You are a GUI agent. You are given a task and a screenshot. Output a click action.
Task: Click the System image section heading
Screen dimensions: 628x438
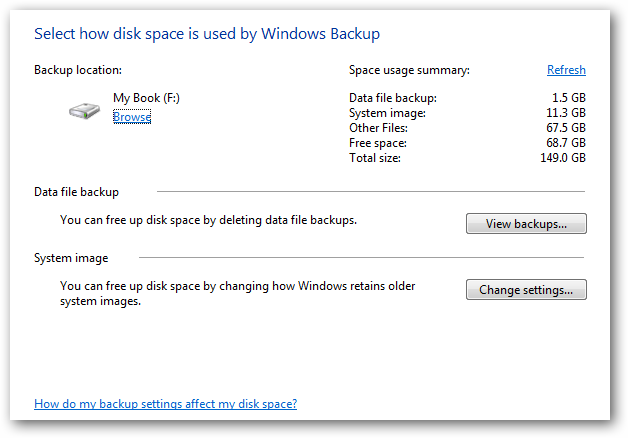click(71, 258)
